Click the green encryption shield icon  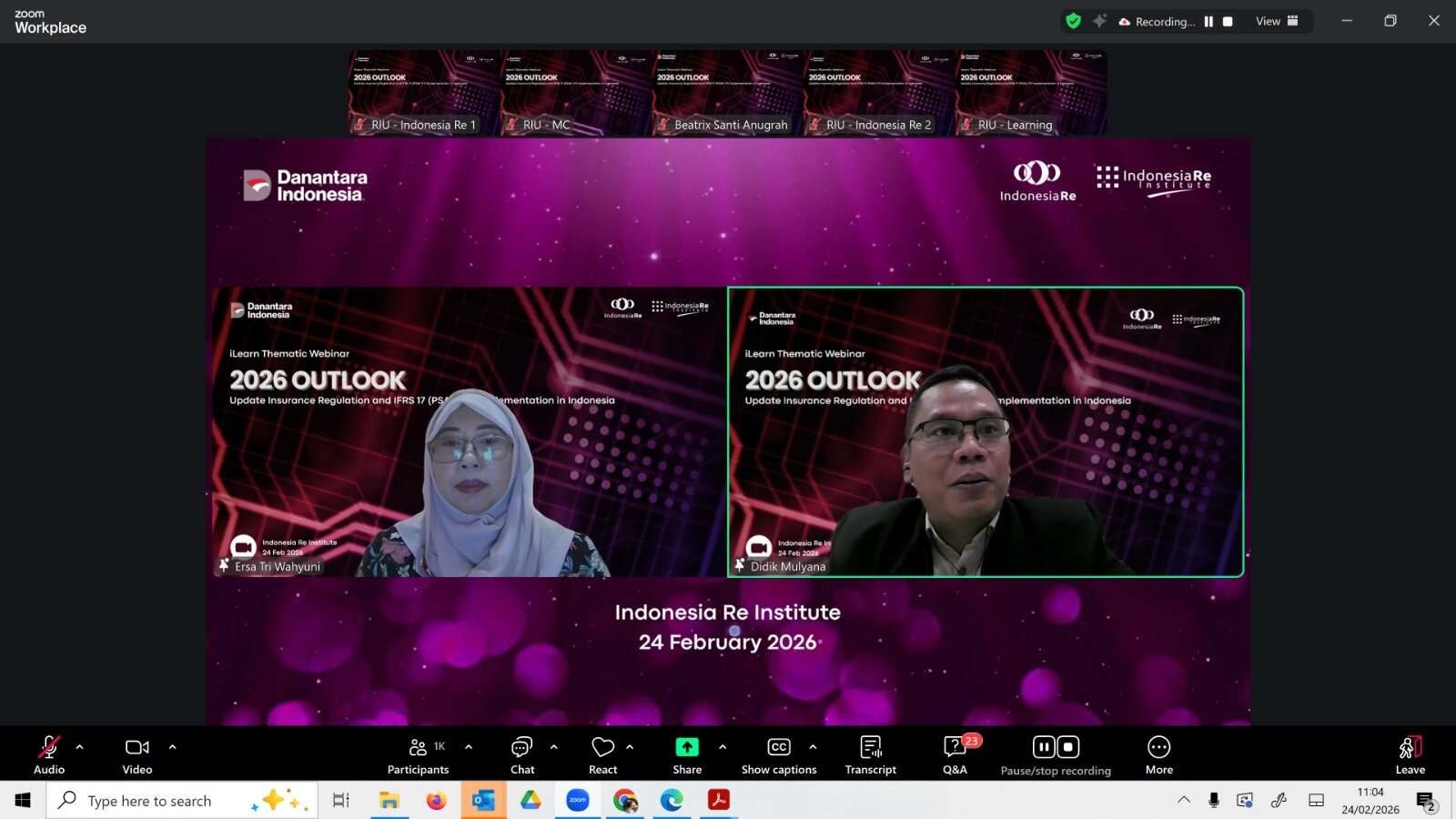pos(1074,21)
